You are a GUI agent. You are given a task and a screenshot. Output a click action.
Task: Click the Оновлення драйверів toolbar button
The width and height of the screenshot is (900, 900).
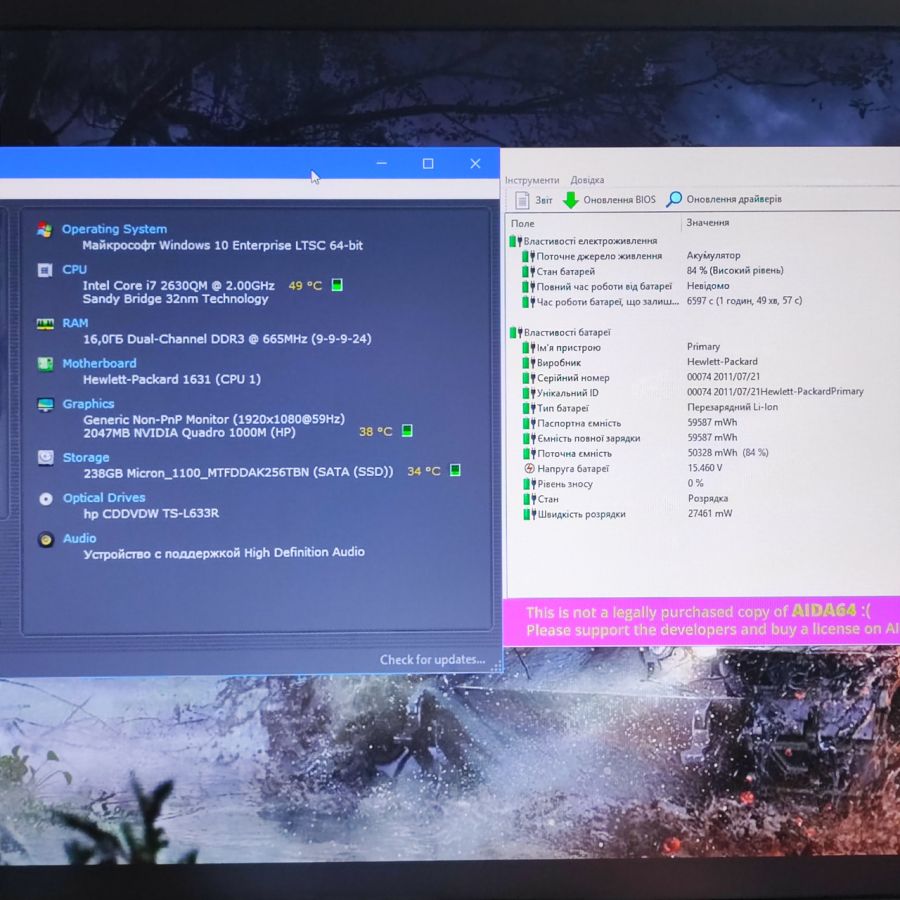(x=724, y=199)
